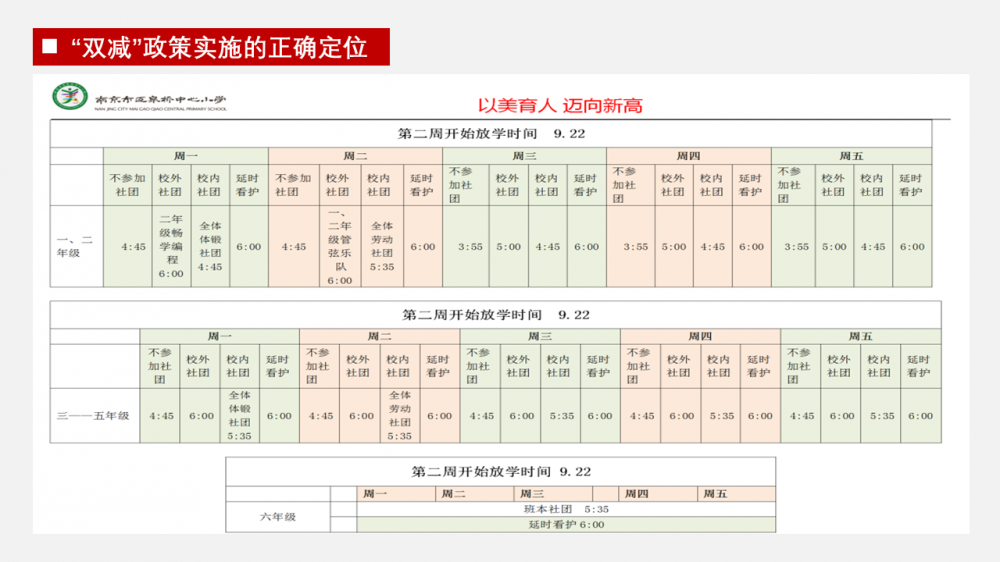Click the 一、二年级 row label
Screen dimensions: 1000x562
click(76, 246)
